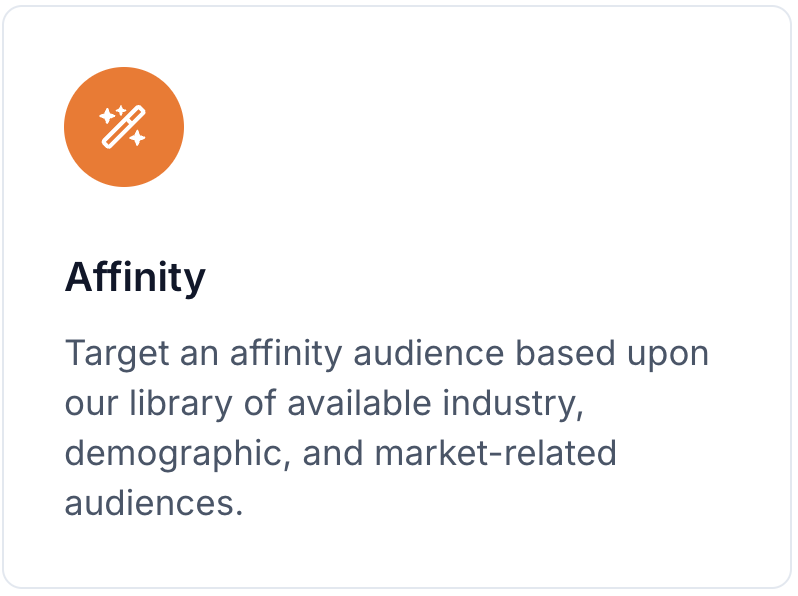Click the word 'market-related' in the card

(495, 453)
